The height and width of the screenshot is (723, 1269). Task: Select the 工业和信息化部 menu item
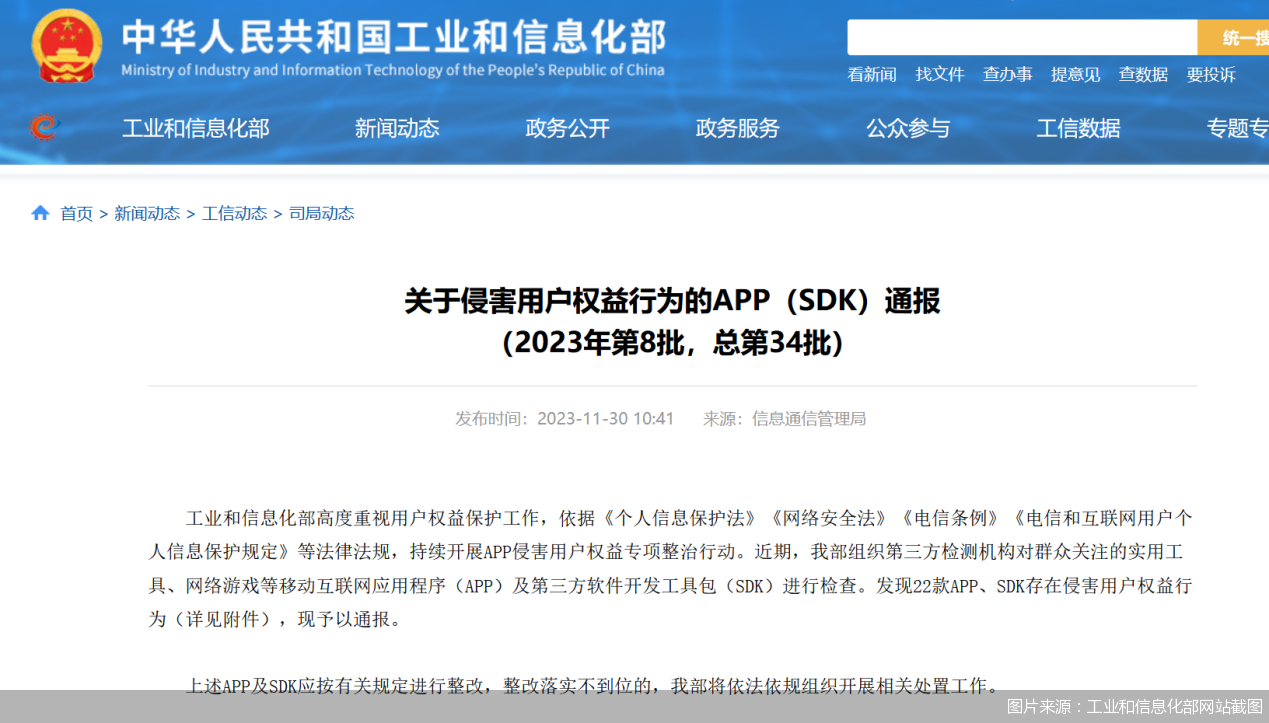(x=196, y=128)
